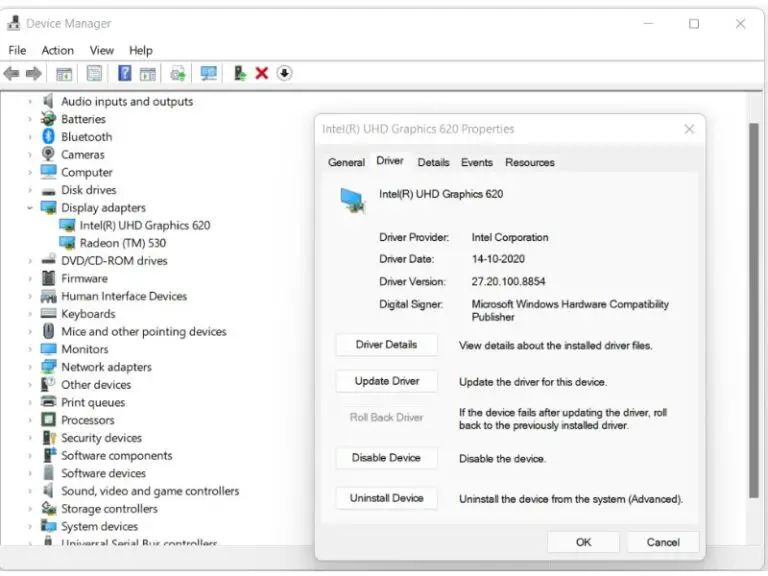
Task: Click the Scan for hardware changes icon
Action: tap(209, 73)
